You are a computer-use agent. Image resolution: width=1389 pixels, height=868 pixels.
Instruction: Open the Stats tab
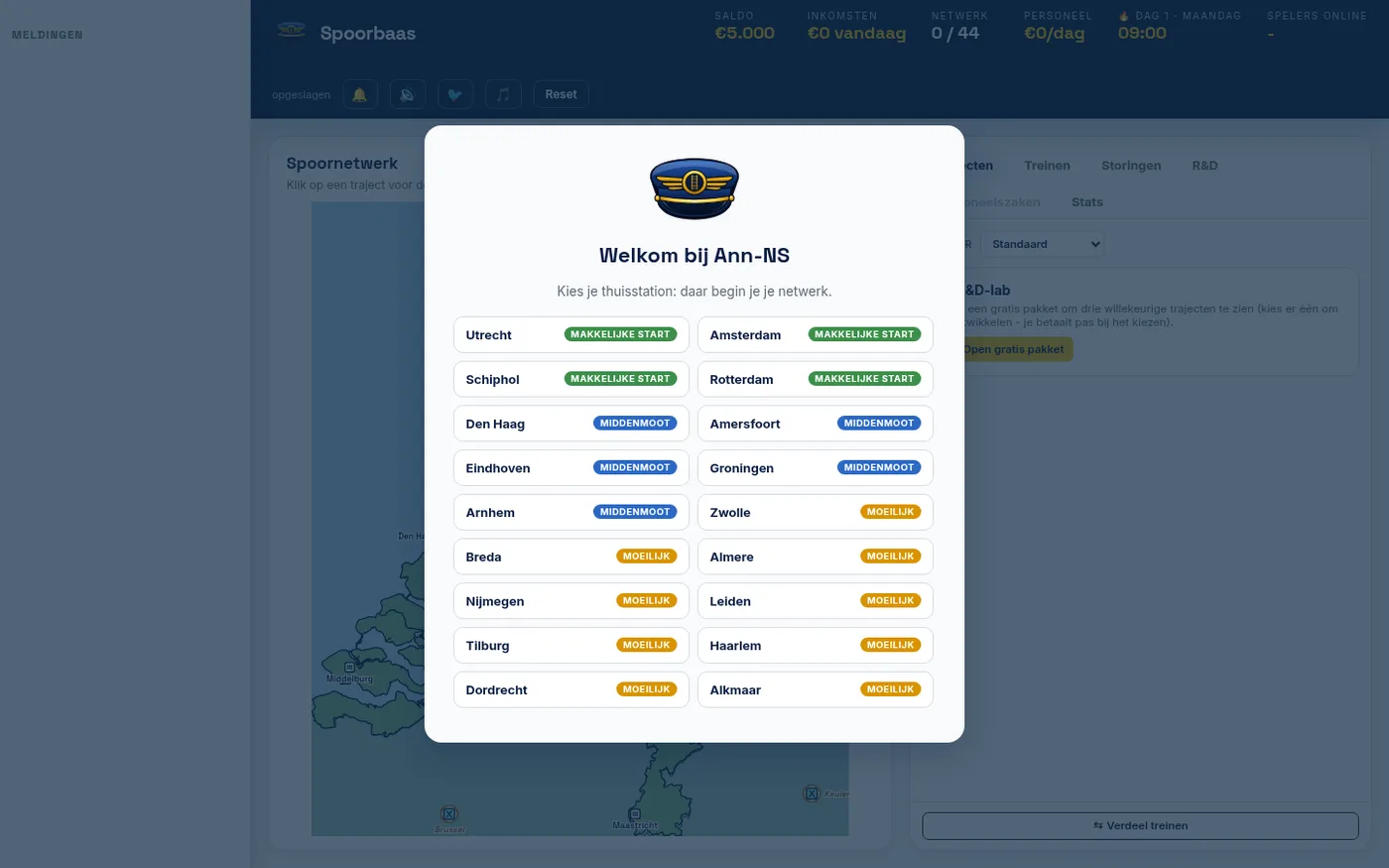1087,202
